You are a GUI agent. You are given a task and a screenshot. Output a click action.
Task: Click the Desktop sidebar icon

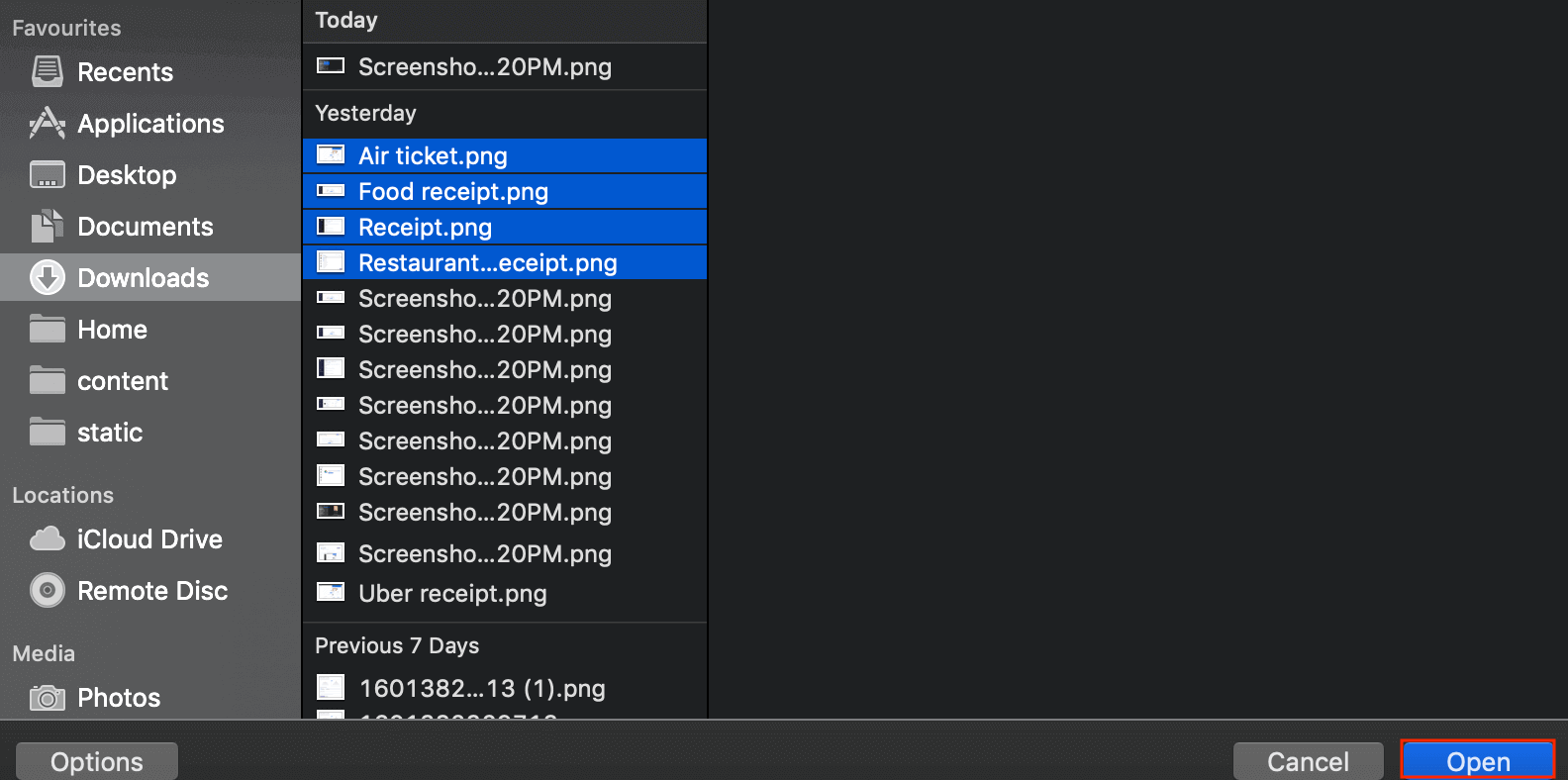click(x=47, y=174)
